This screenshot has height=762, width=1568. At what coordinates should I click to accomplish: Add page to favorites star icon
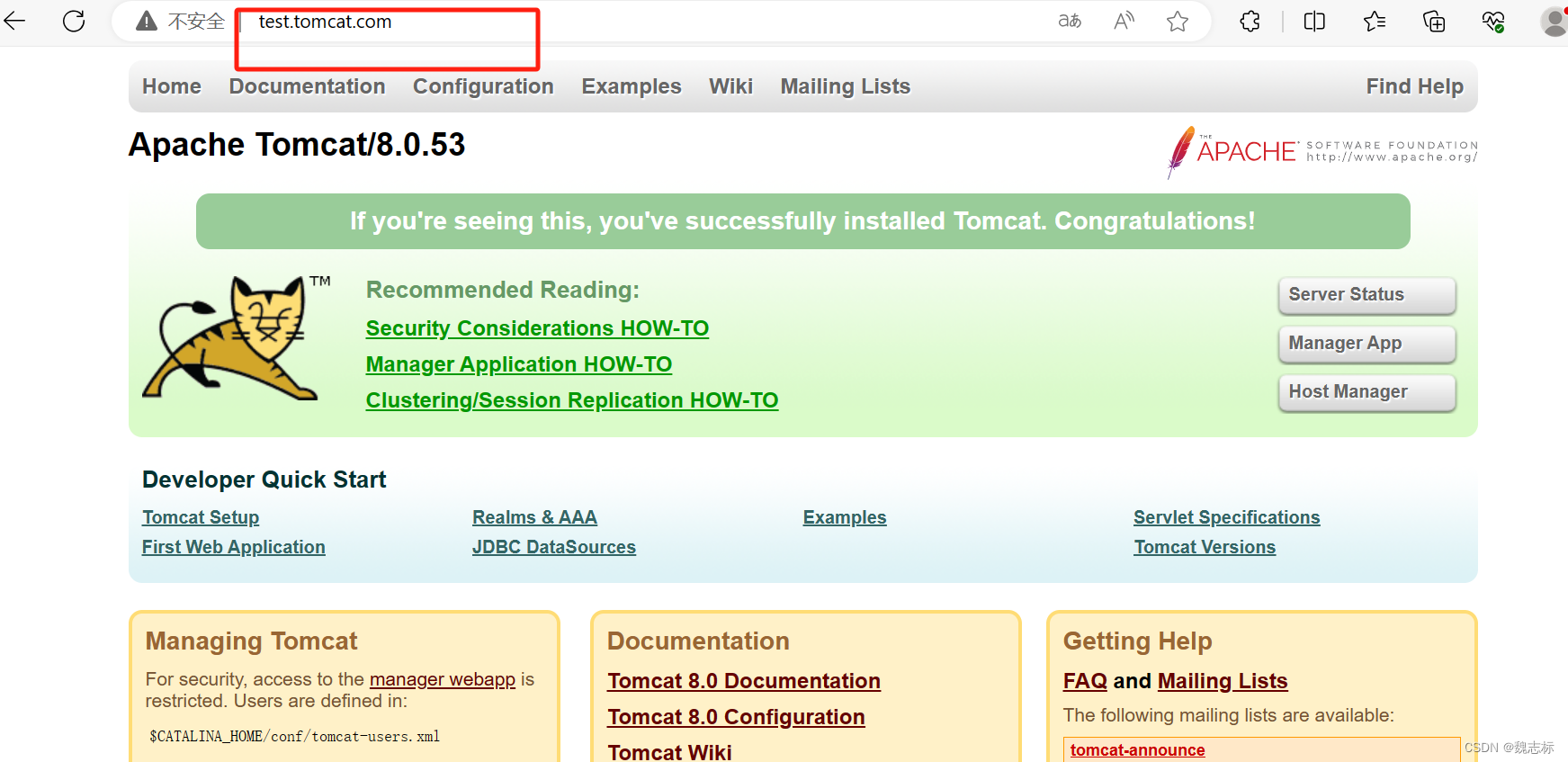tap(1178, 21)
